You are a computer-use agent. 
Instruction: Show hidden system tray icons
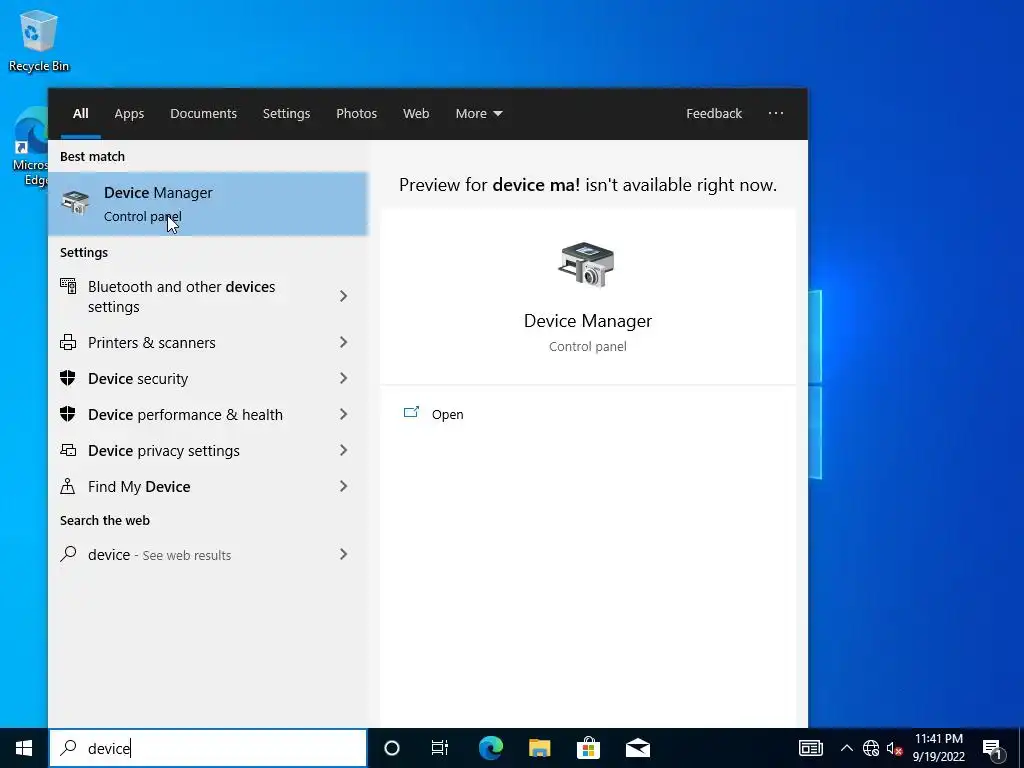point(846,748)
